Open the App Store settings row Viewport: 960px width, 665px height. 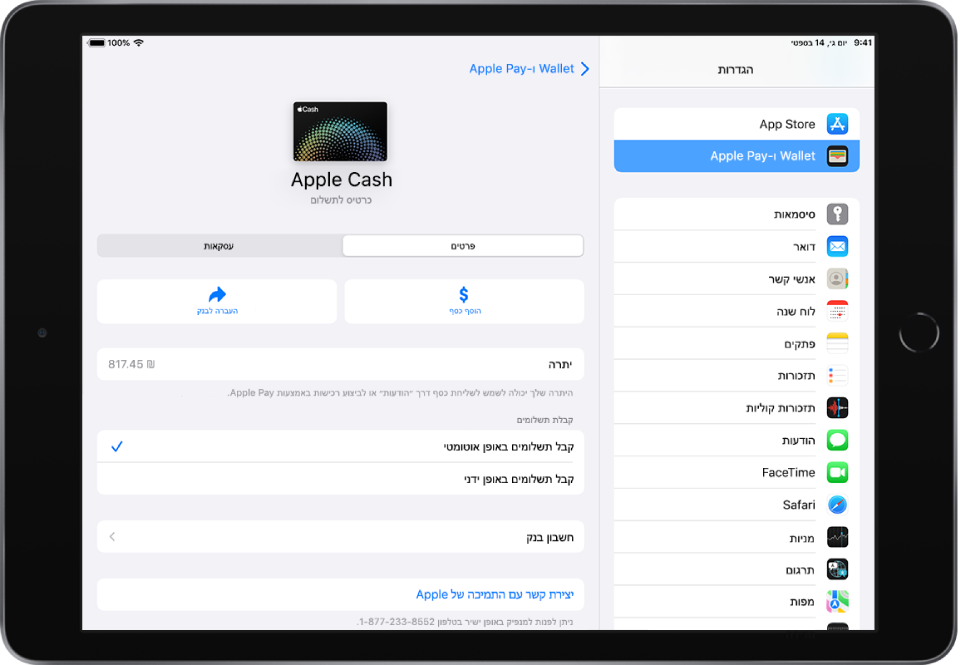[737, 124]
